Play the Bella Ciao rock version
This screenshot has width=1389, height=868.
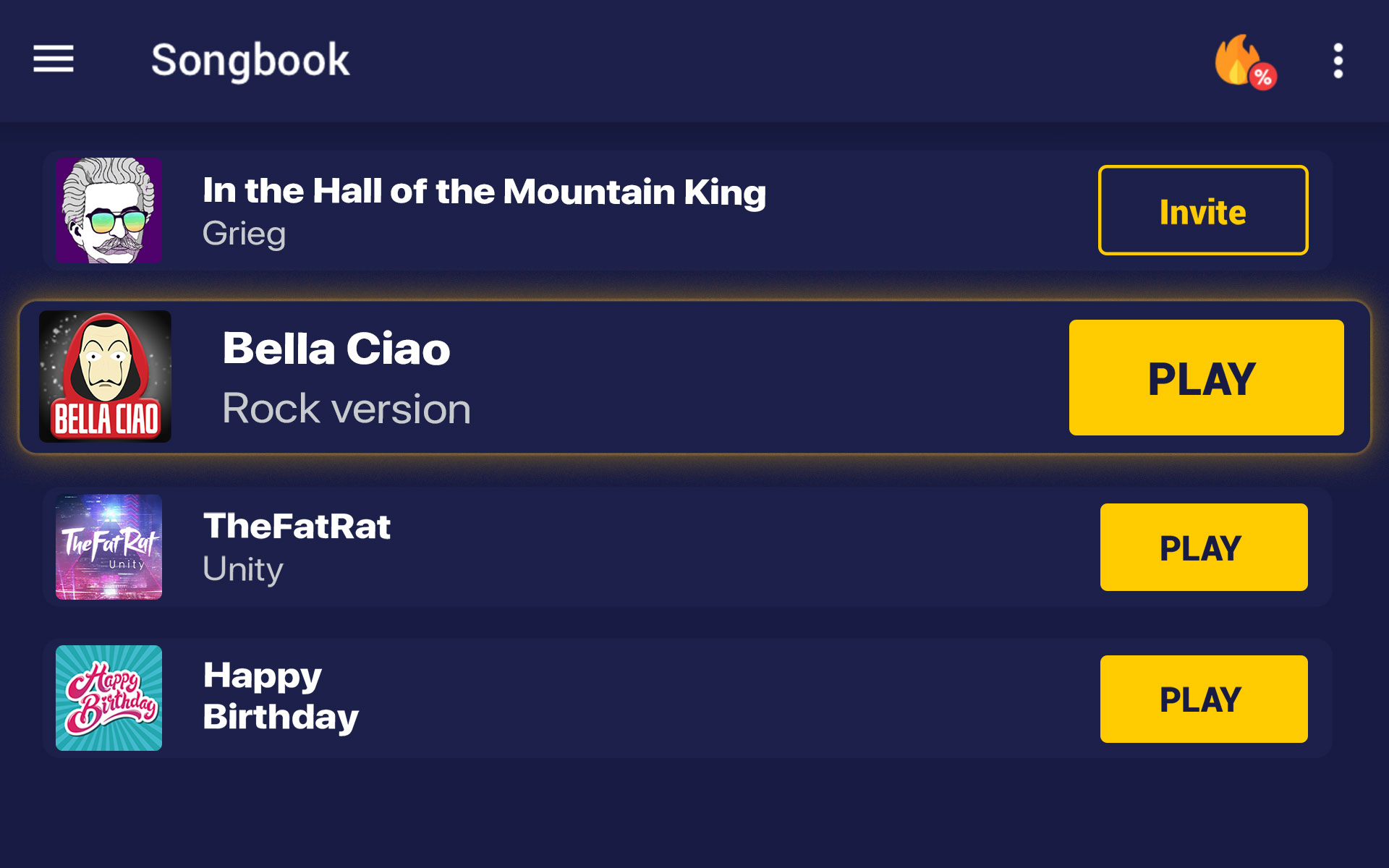1206,378
